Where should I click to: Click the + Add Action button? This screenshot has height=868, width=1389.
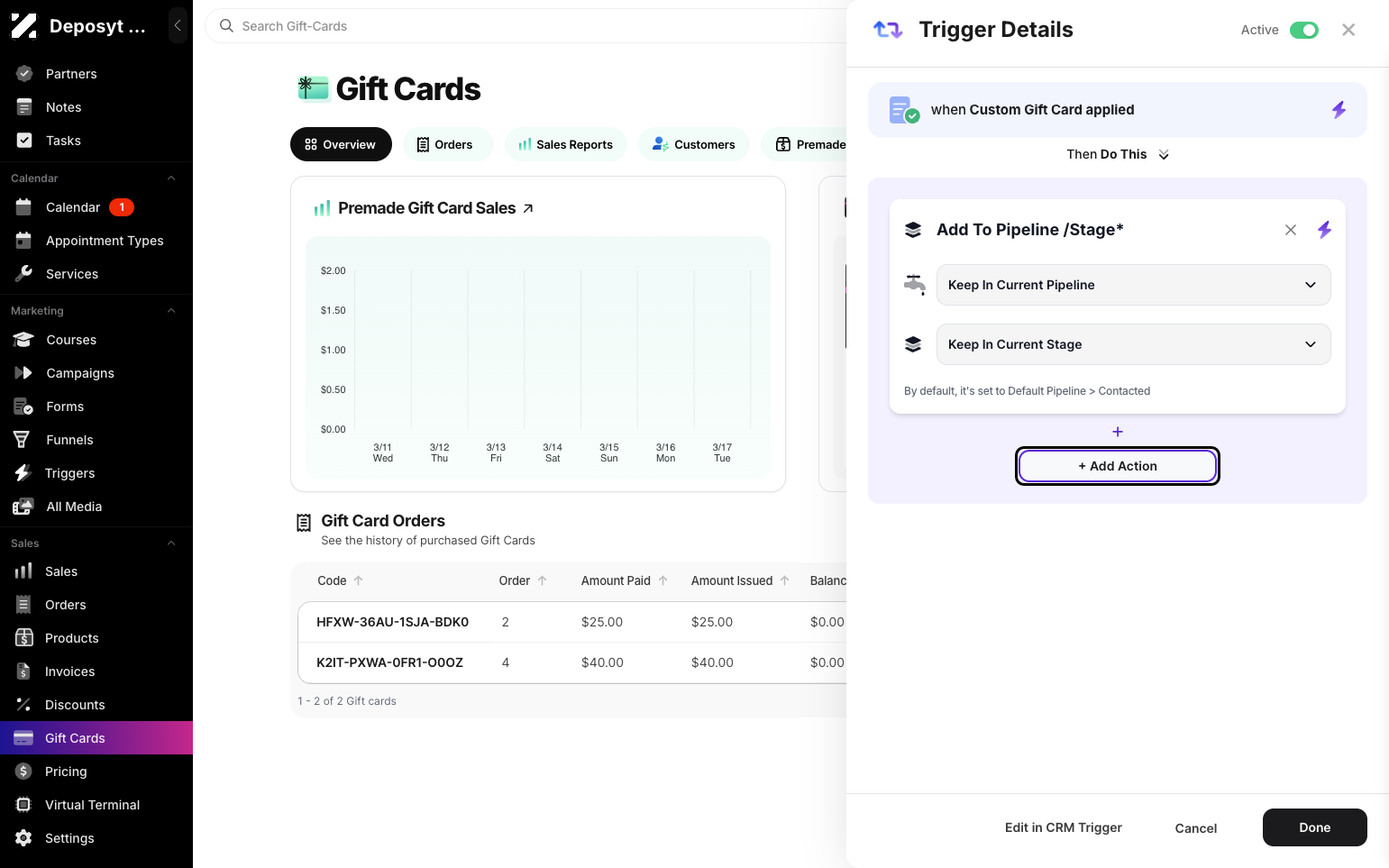point(1118,466)
